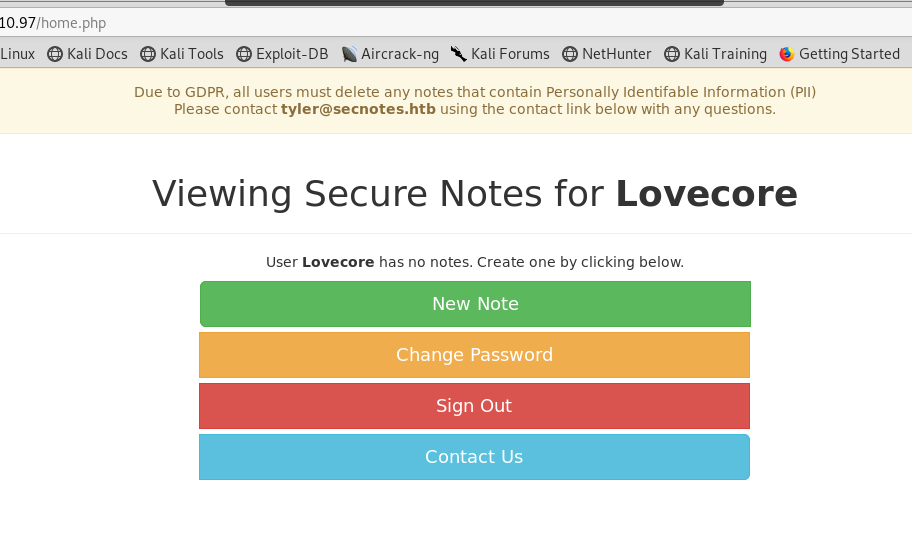Click the Kali Tools bookmark globe icon
This screenshot has height=552, width=912.
coord(148,54)
